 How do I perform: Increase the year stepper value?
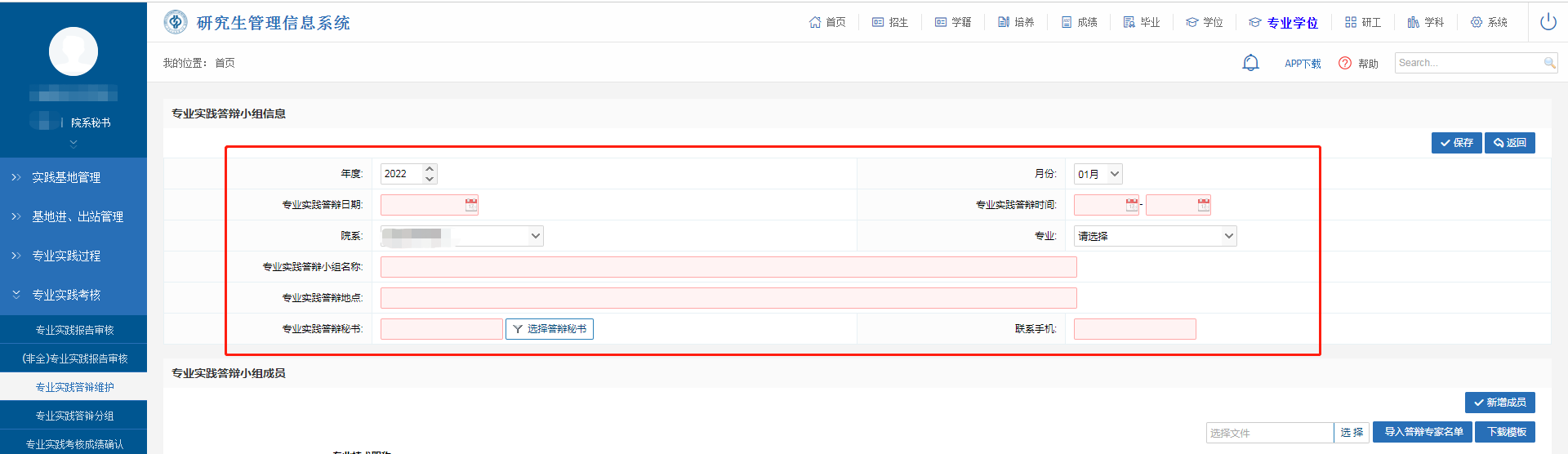point(430,169)
